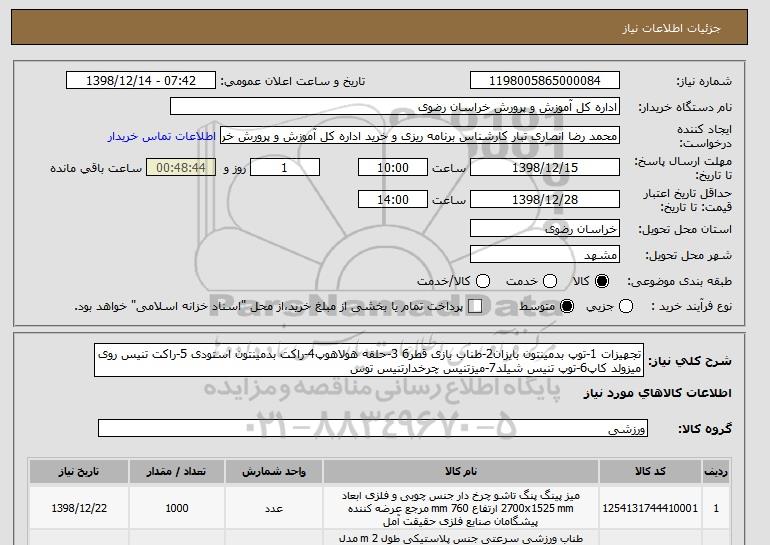Click نام کالا column header
Image resolution: width=770 pixels, height=545 pixels.
click(461, 471)
